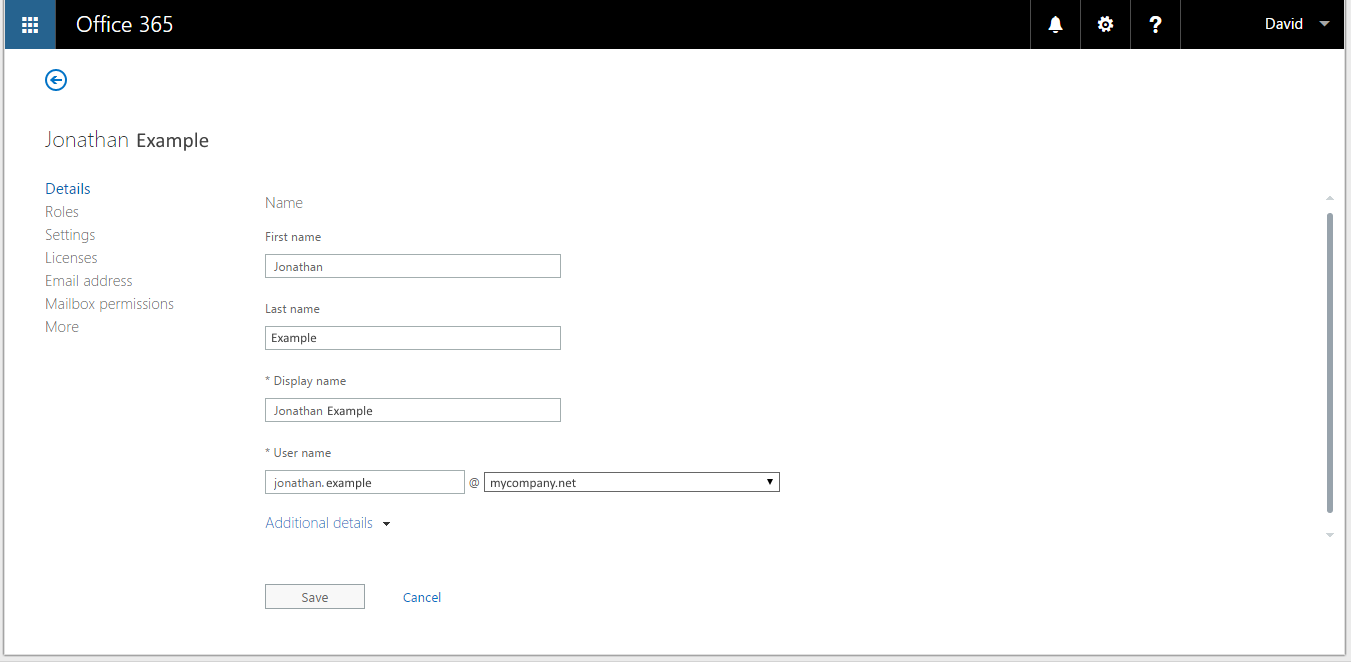Switch to the Roles section
The image size is (1351, 662).
click(x=62, y=212)
